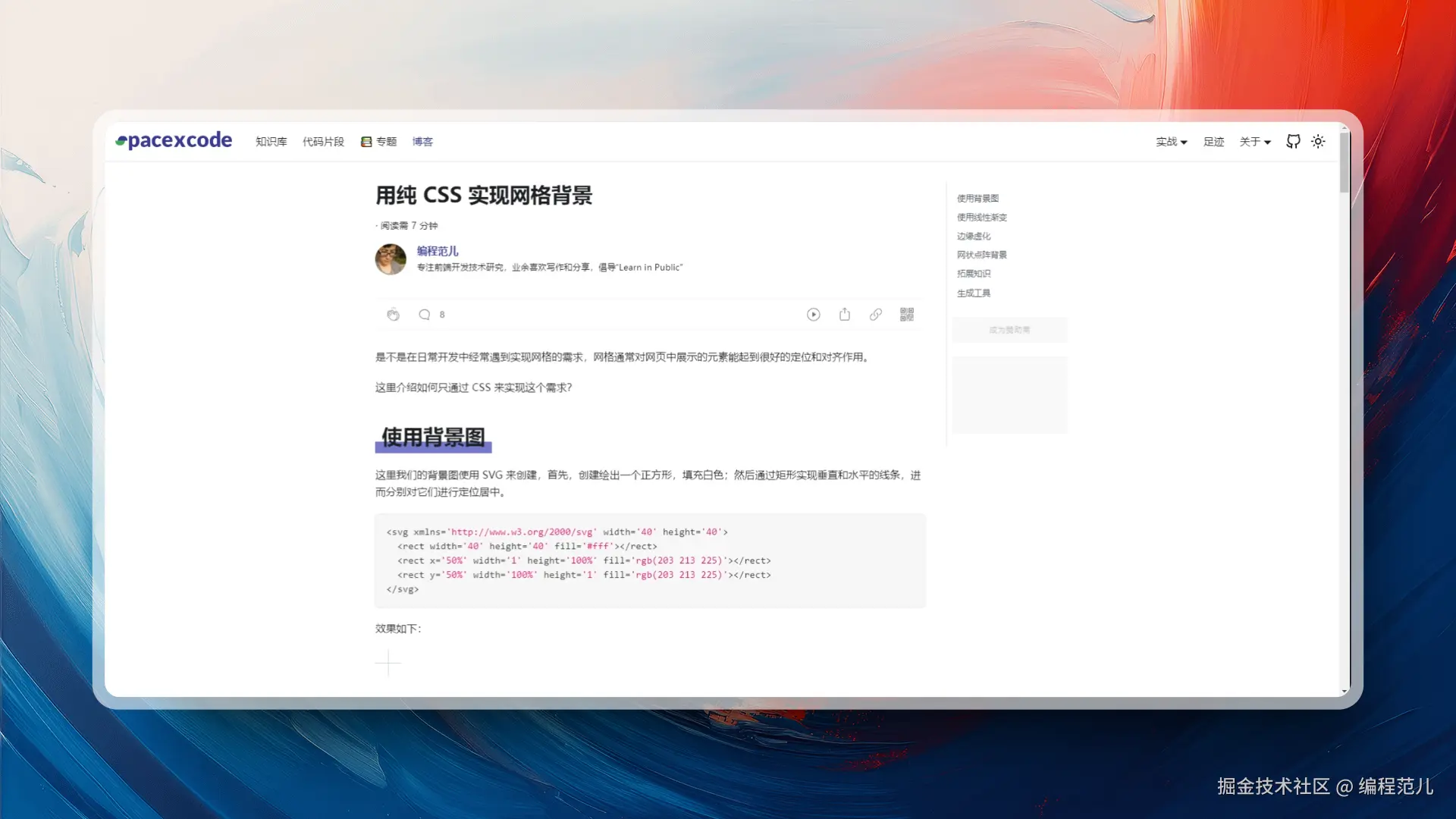
Task: Open the GitHub repository icon
Action: point(1292,142)
